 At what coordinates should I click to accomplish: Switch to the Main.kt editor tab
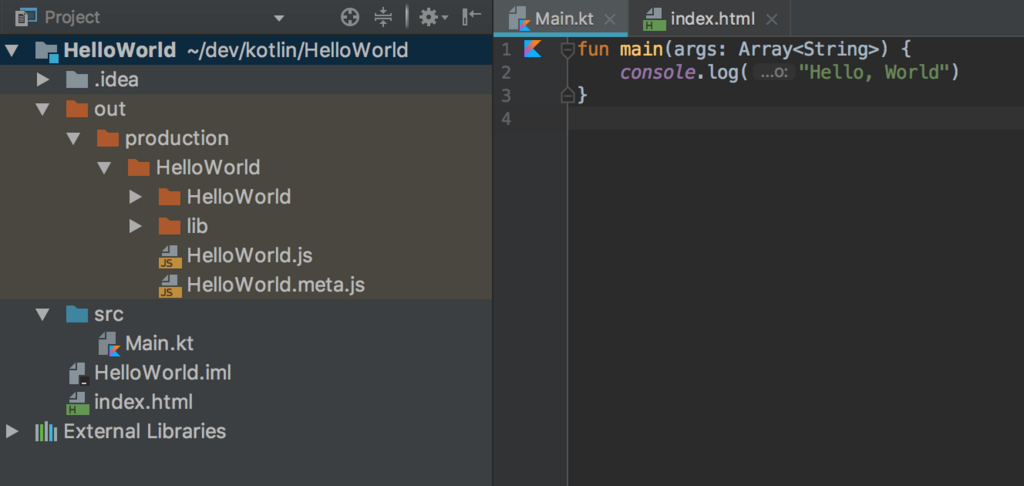tap(560, 18)
